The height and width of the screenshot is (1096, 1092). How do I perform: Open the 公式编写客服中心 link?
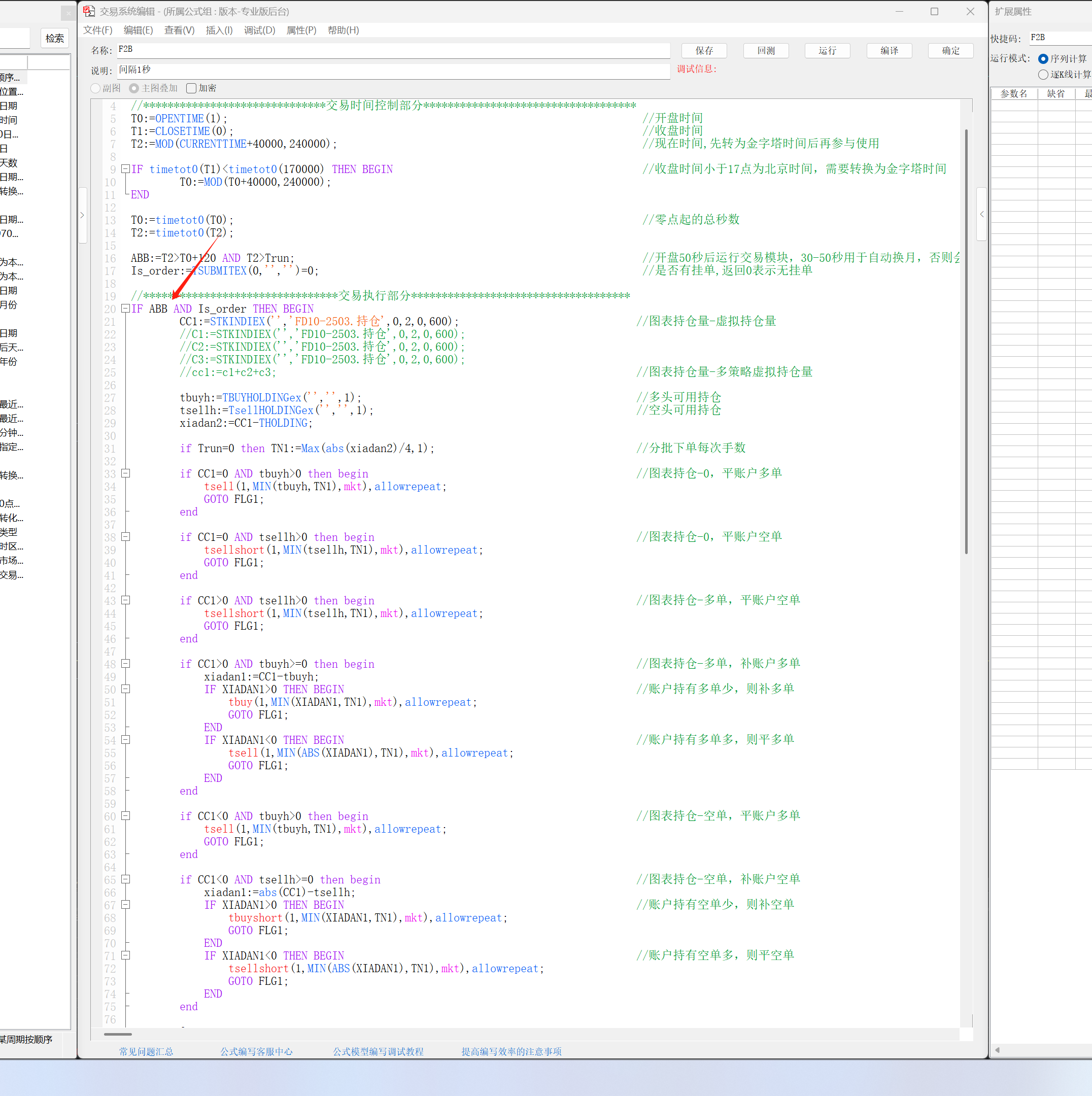(x=256, y=1052)
